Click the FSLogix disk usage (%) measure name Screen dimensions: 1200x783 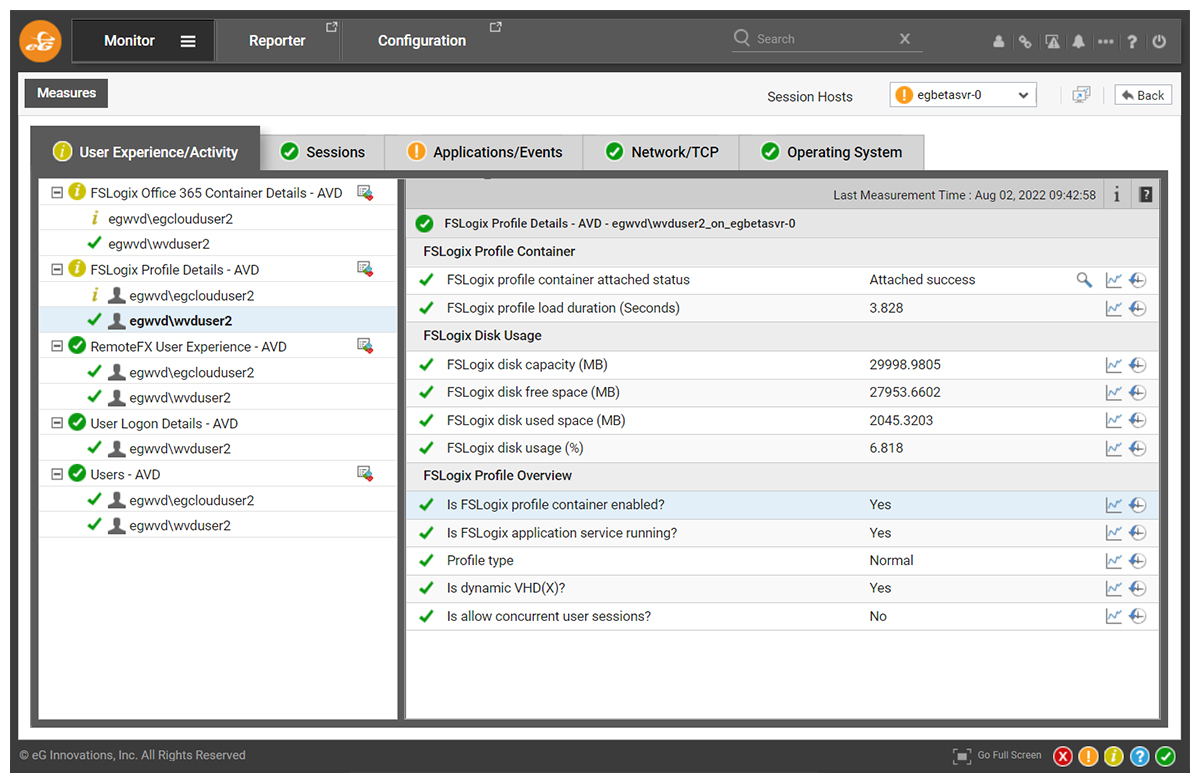point(515,449)
